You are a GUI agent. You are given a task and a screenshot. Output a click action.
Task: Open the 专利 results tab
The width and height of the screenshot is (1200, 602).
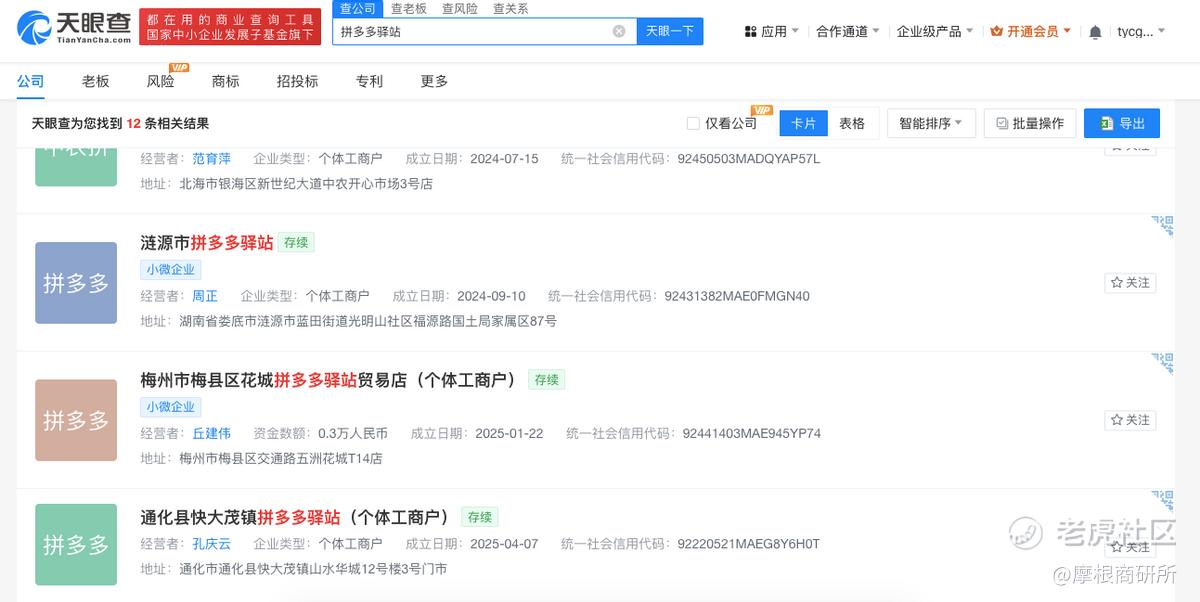369,81
